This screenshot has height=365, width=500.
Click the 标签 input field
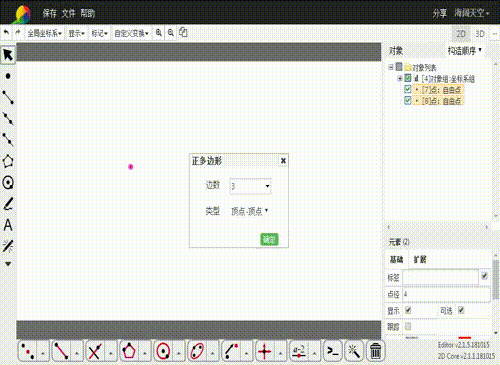click(x=440, y=277)
